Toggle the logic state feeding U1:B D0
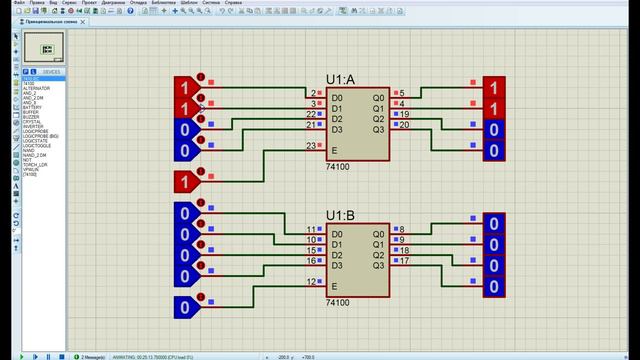Image resolution: width=640 pixels, height=360 pixels. pyautogui.click(x=187, y=213)
